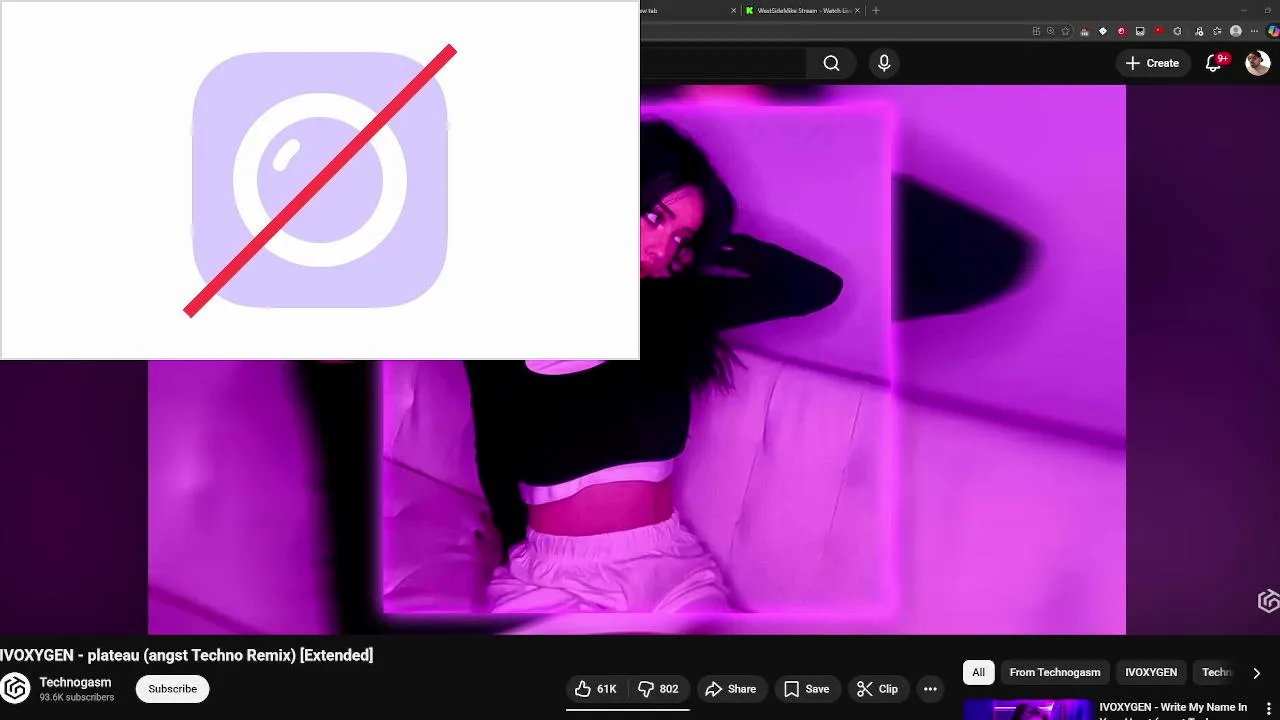Viewport: 1280px width, 720px height.
Task: Click the 93.6K subscribers text
Action: pos(77,697)
